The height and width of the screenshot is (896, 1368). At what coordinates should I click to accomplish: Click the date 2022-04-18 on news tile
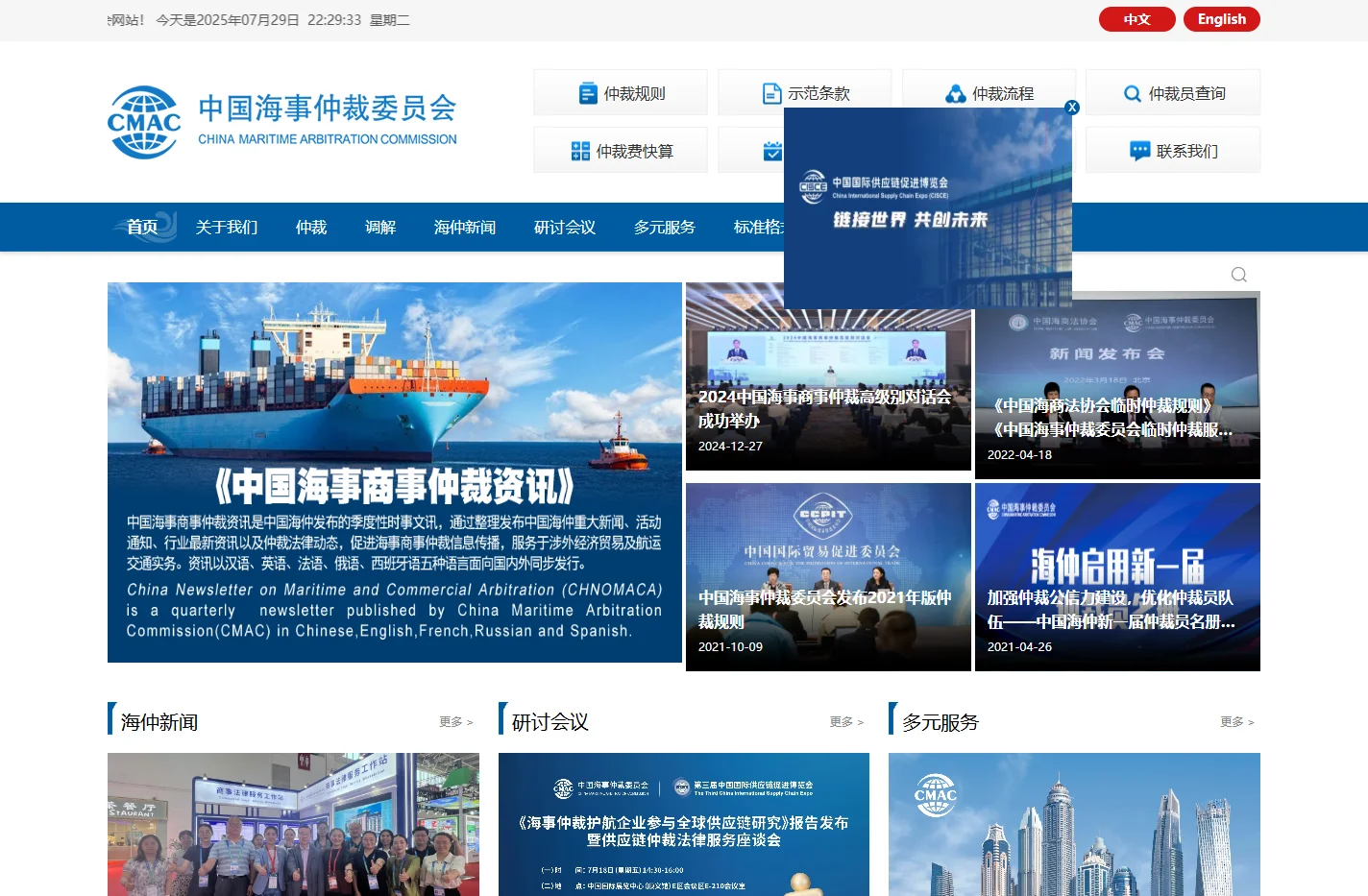[x=1019, y=455]
